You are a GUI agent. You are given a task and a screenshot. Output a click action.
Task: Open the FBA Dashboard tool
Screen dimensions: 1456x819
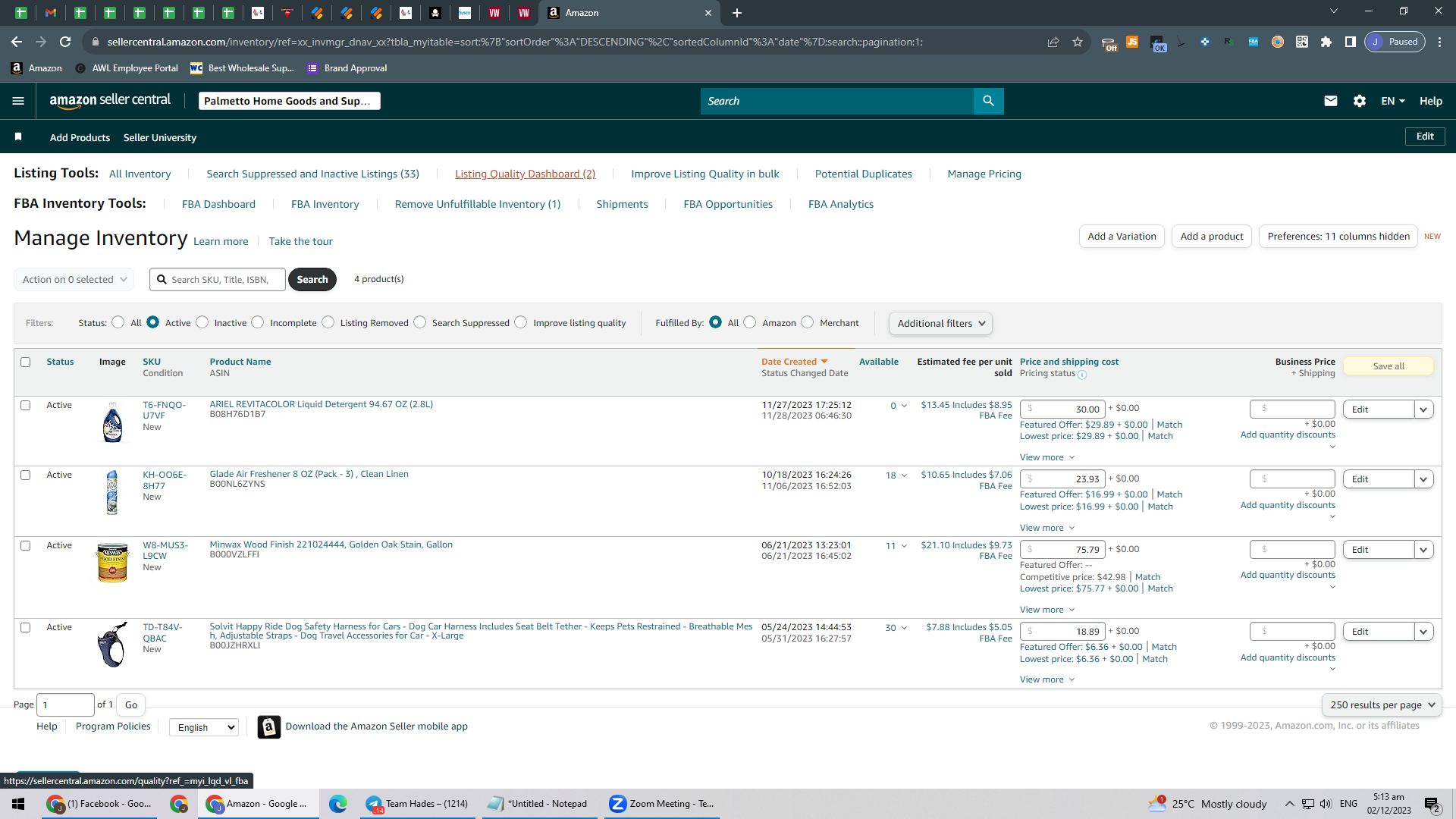coord(218,204)
